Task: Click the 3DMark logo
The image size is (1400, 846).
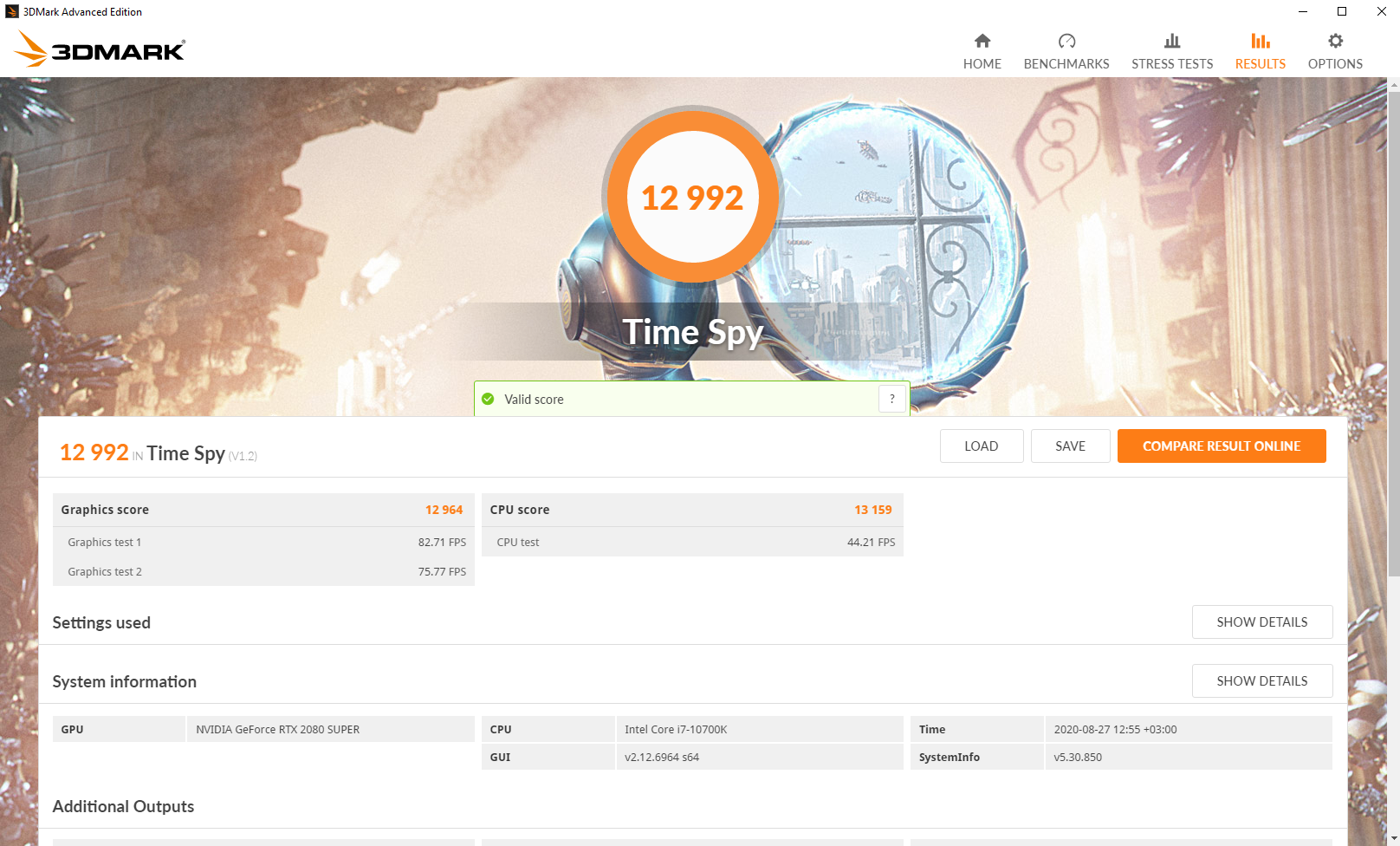Action: 100,49
